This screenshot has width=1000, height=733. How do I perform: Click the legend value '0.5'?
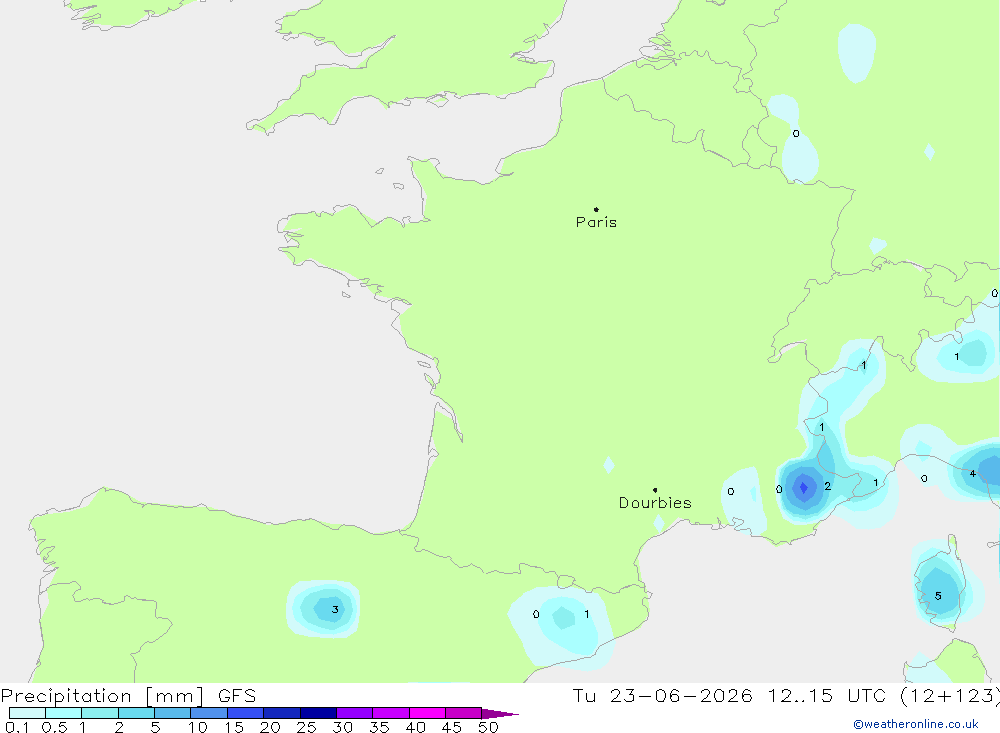coord(54,727)
